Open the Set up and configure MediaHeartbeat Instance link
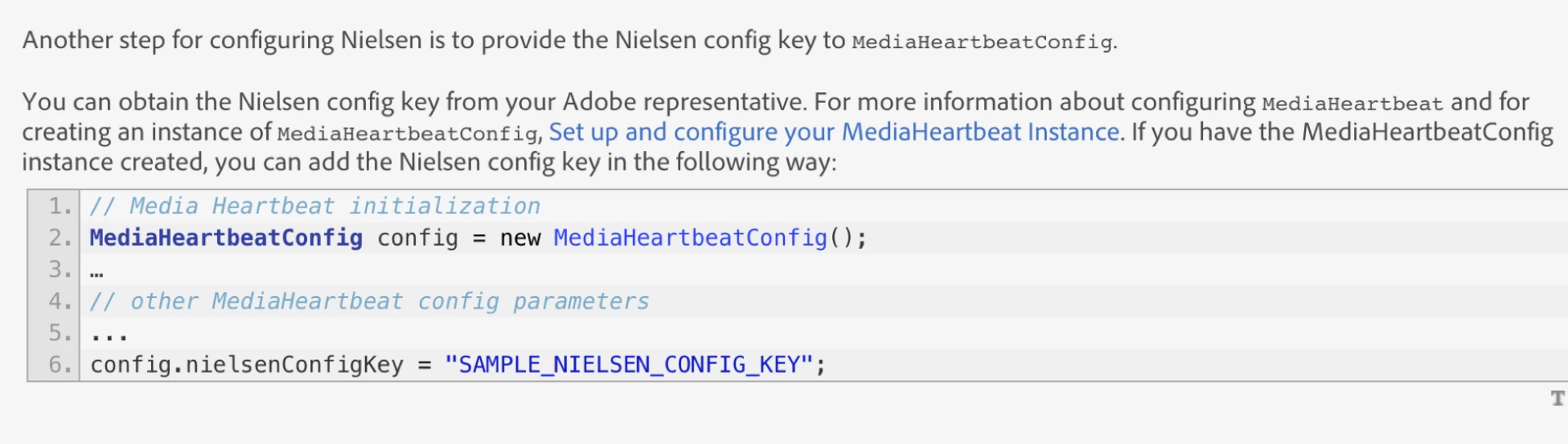The image size is (1568, 444). coord(834,132)
